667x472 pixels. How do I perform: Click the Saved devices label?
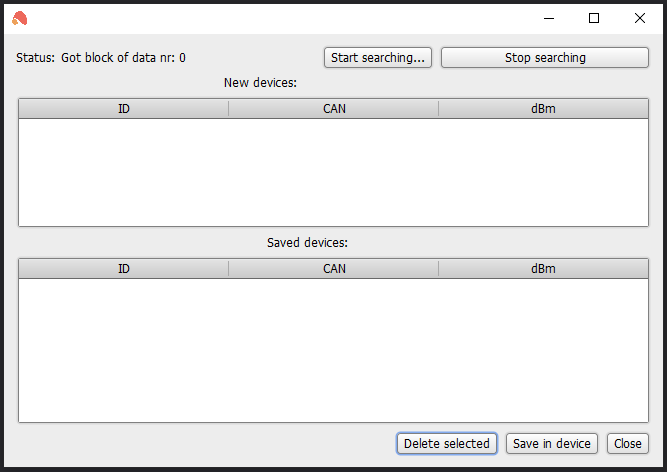[307, 242]
